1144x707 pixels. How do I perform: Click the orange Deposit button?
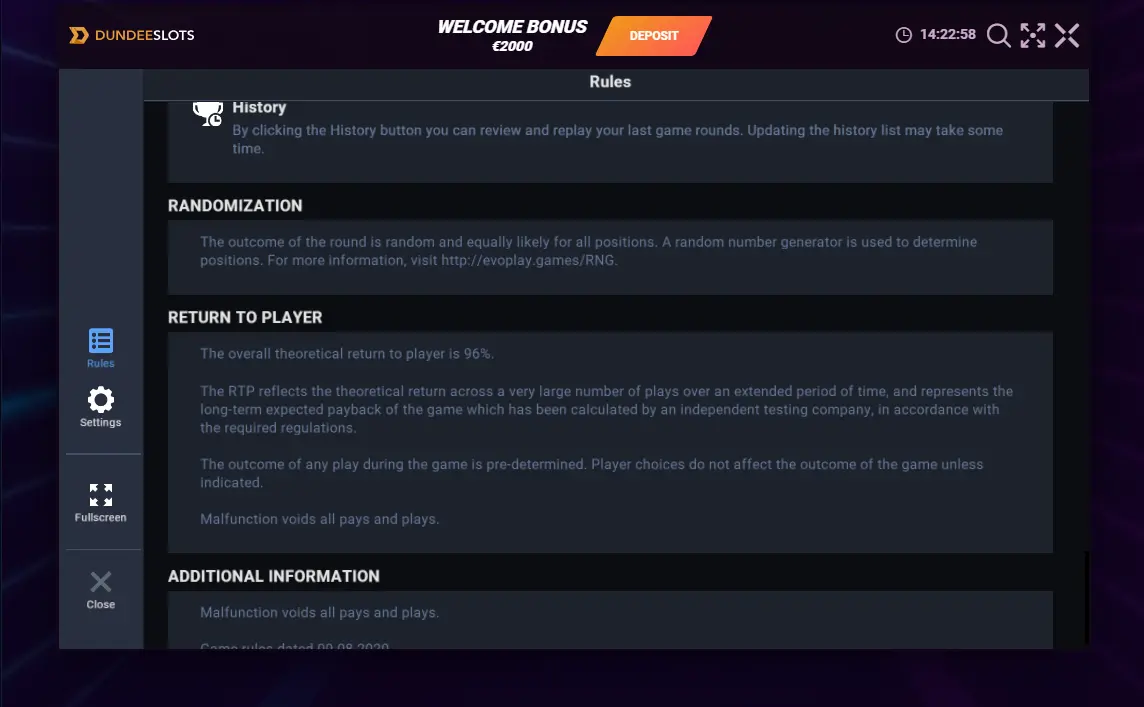click(x=654, y=36)
